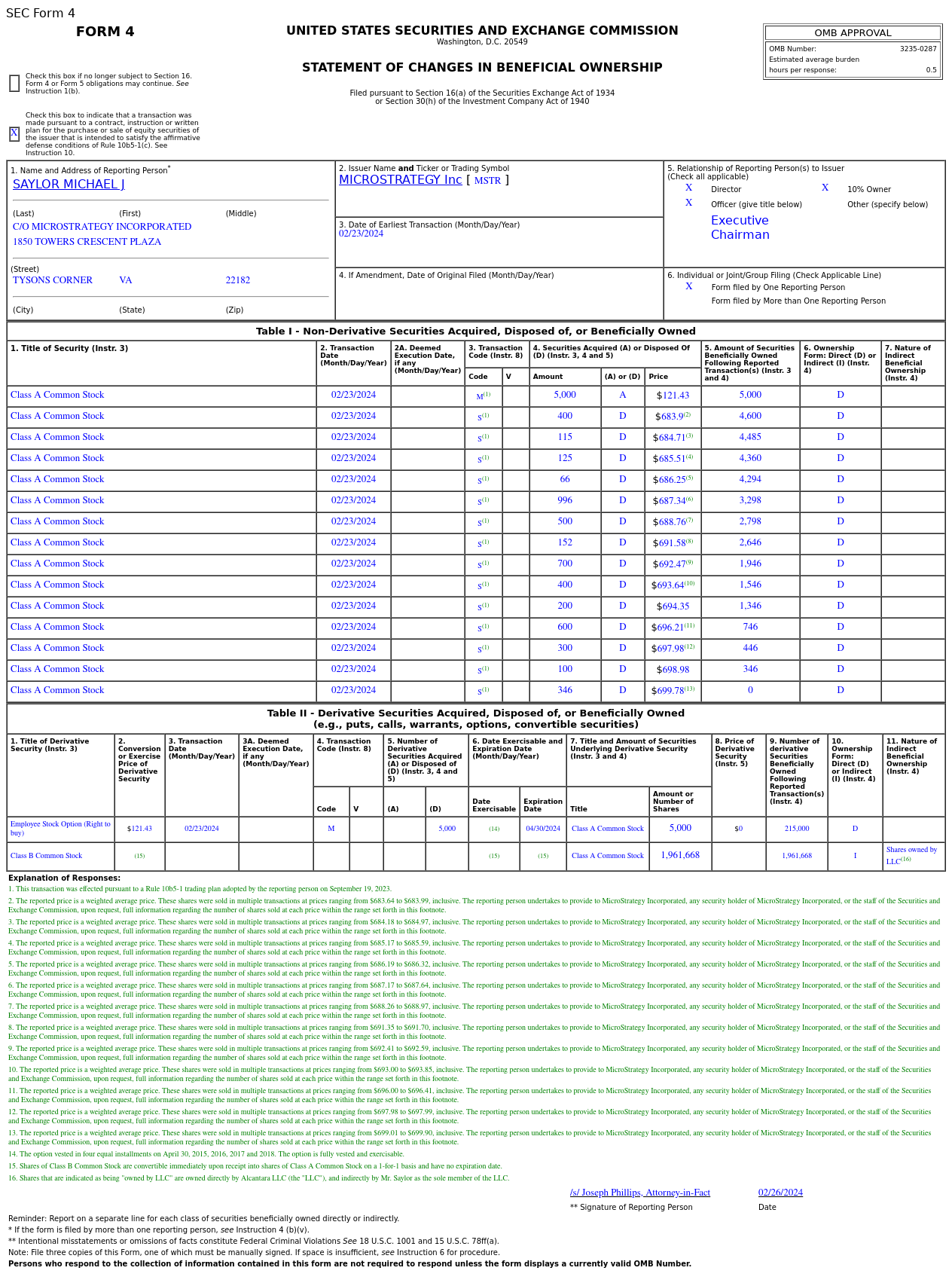Click the 4,294 beneficially owned amount
Viewport: 952px width, 1286px height.
[x=750, y=479]
